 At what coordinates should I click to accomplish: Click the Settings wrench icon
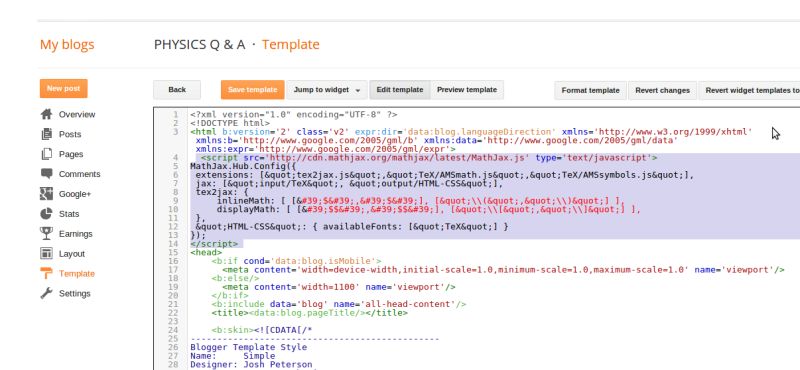pos(46,293)
